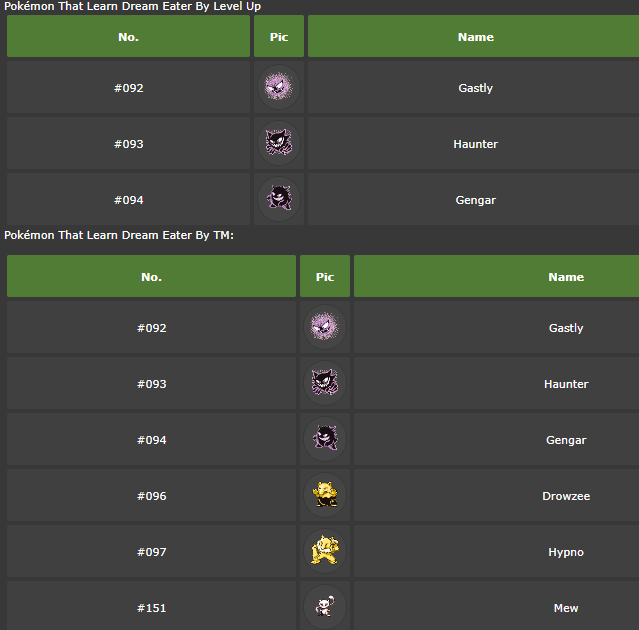Viewport: 639px width, 630px height.
Task: Click Haunter sprite in Level Up table
Action: 279,143
